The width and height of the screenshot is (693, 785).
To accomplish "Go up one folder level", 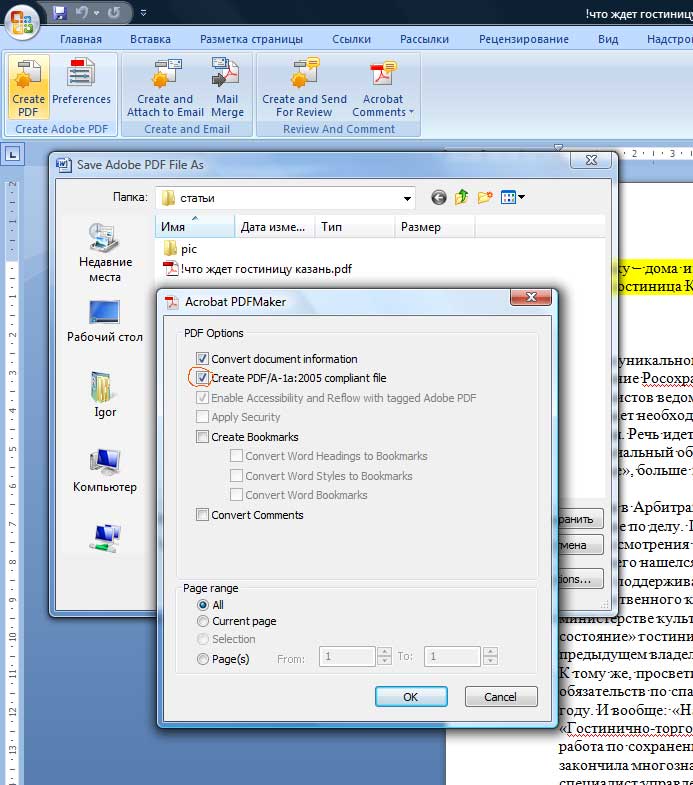I will click(x=462, y=197).
